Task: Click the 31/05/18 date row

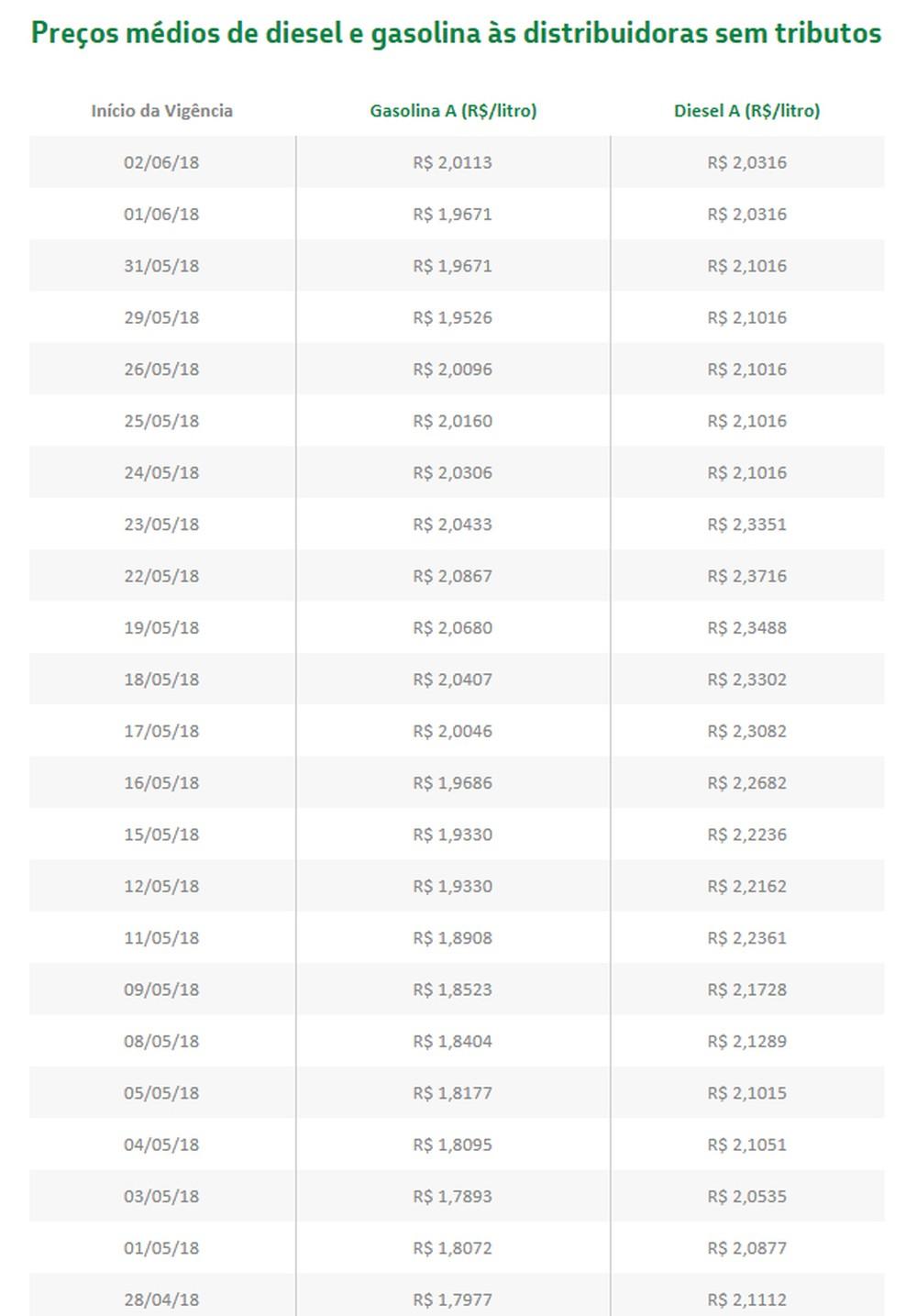Action: pyautogui.click(x=161, y=266)
